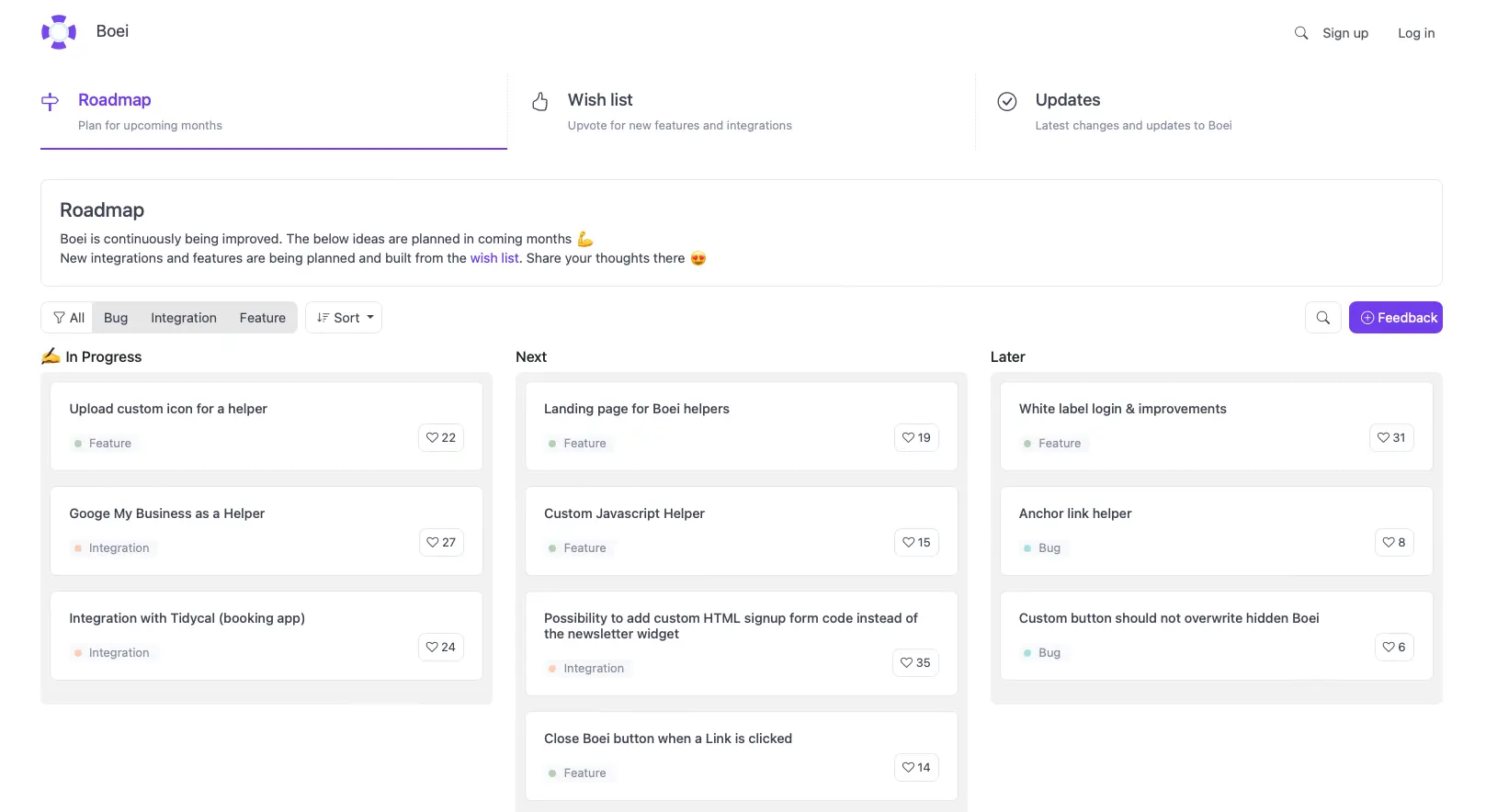Click the Feedback button
The image size is (1486, 812).
[x=1396, y=318]
